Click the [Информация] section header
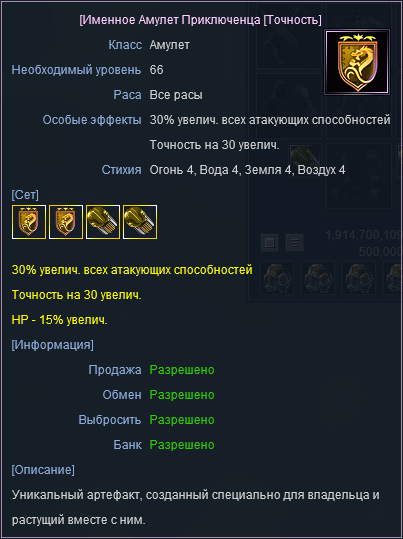The height and width of the screenshot is (539, 403). (x=52, y=344)
